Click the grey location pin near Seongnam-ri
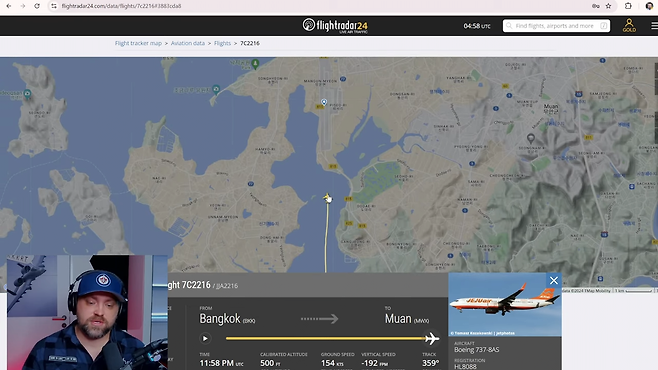This screenshot has width=658, height=370. click(x=531, y=138)
